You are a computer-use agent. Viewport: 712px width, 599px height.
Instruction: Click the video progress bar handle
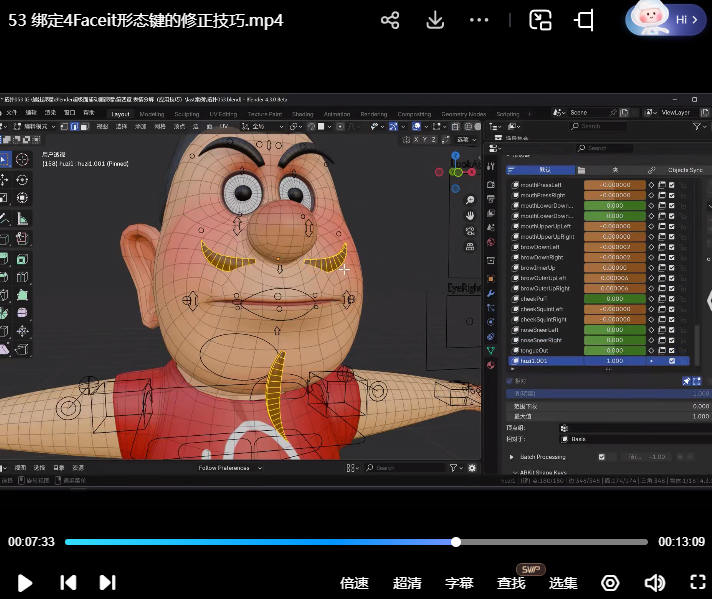456,542
